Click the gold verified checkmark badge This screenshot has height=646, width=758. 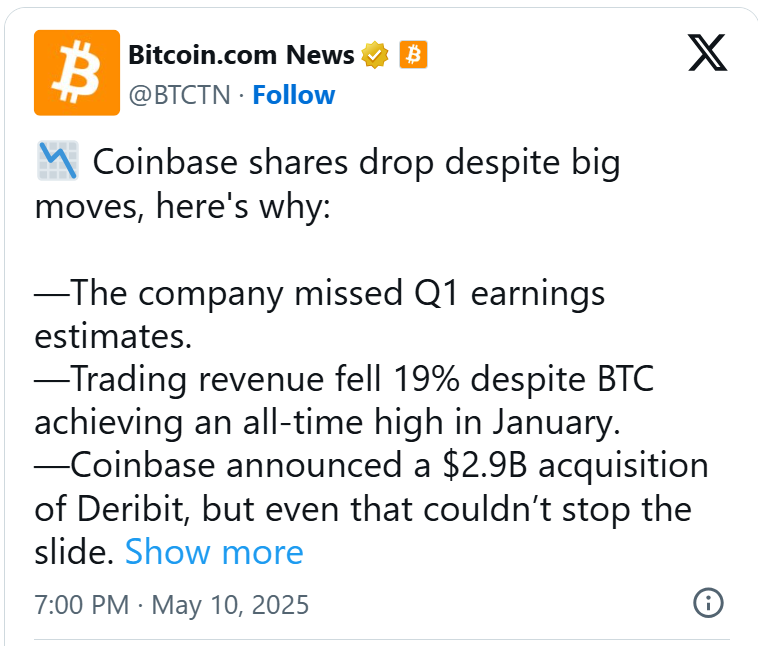[375, 55]
